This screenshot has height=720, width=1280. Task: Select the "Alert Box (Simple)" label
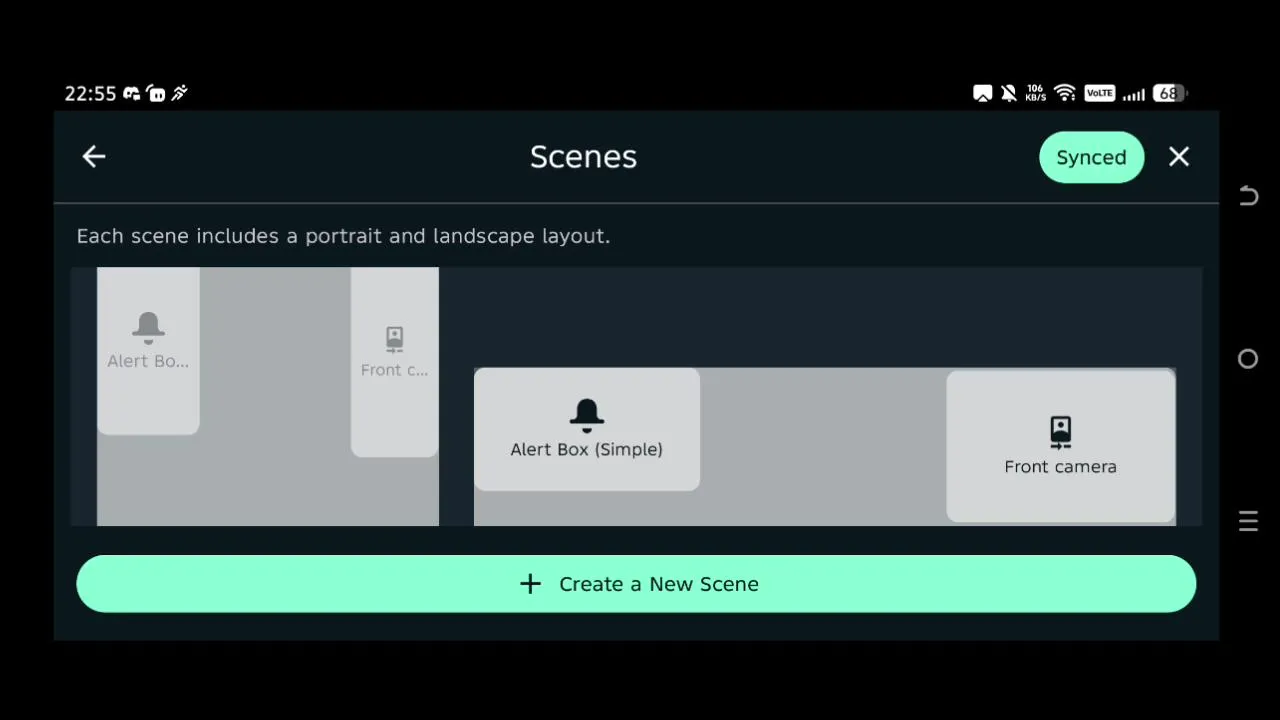pyautogui.click(x=587, y=450)
